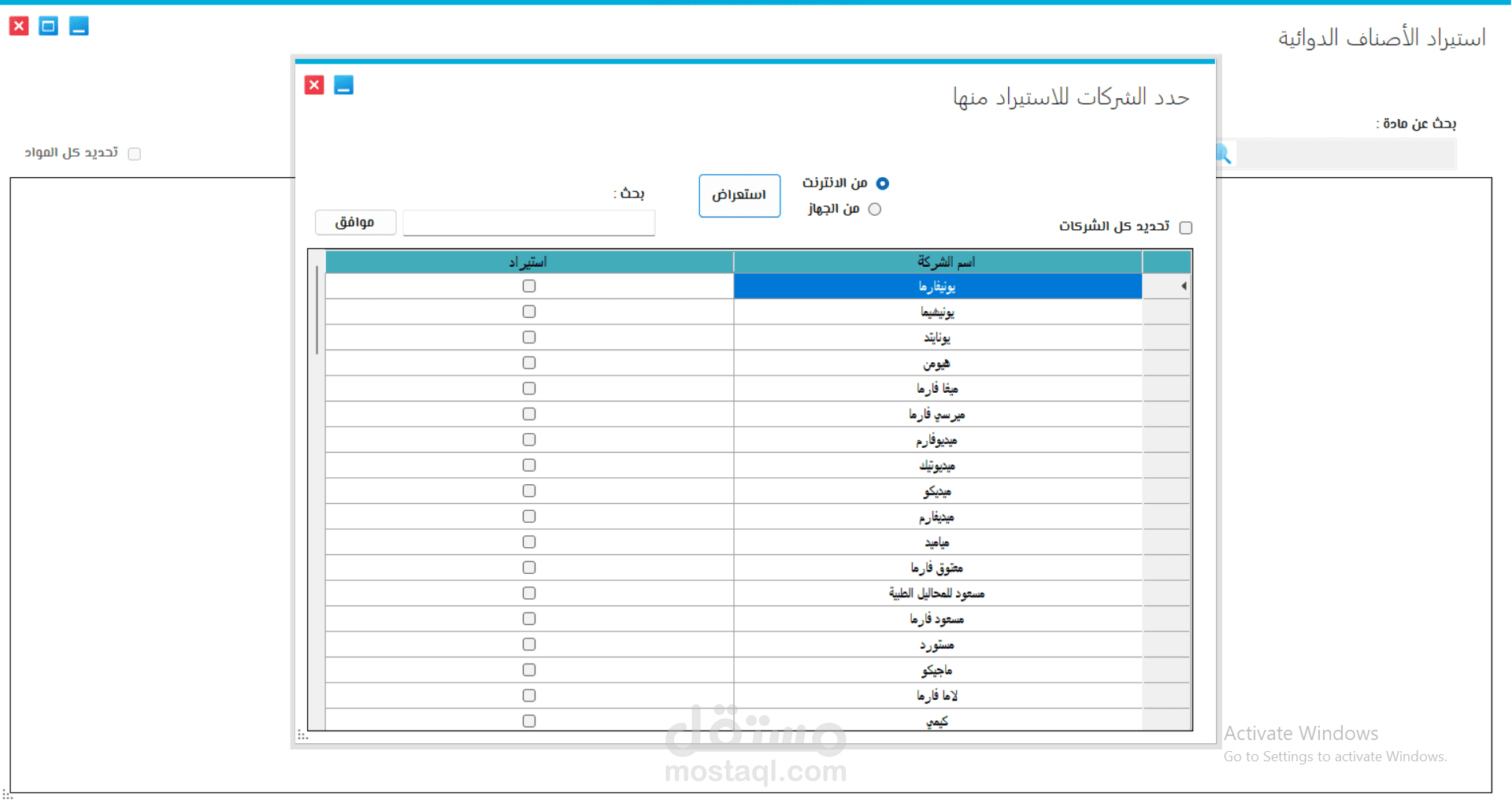1512x803 pixels.
Task: Click the 'استعراض' browse button
Action: pyautogui.click(x=739, y=195)
